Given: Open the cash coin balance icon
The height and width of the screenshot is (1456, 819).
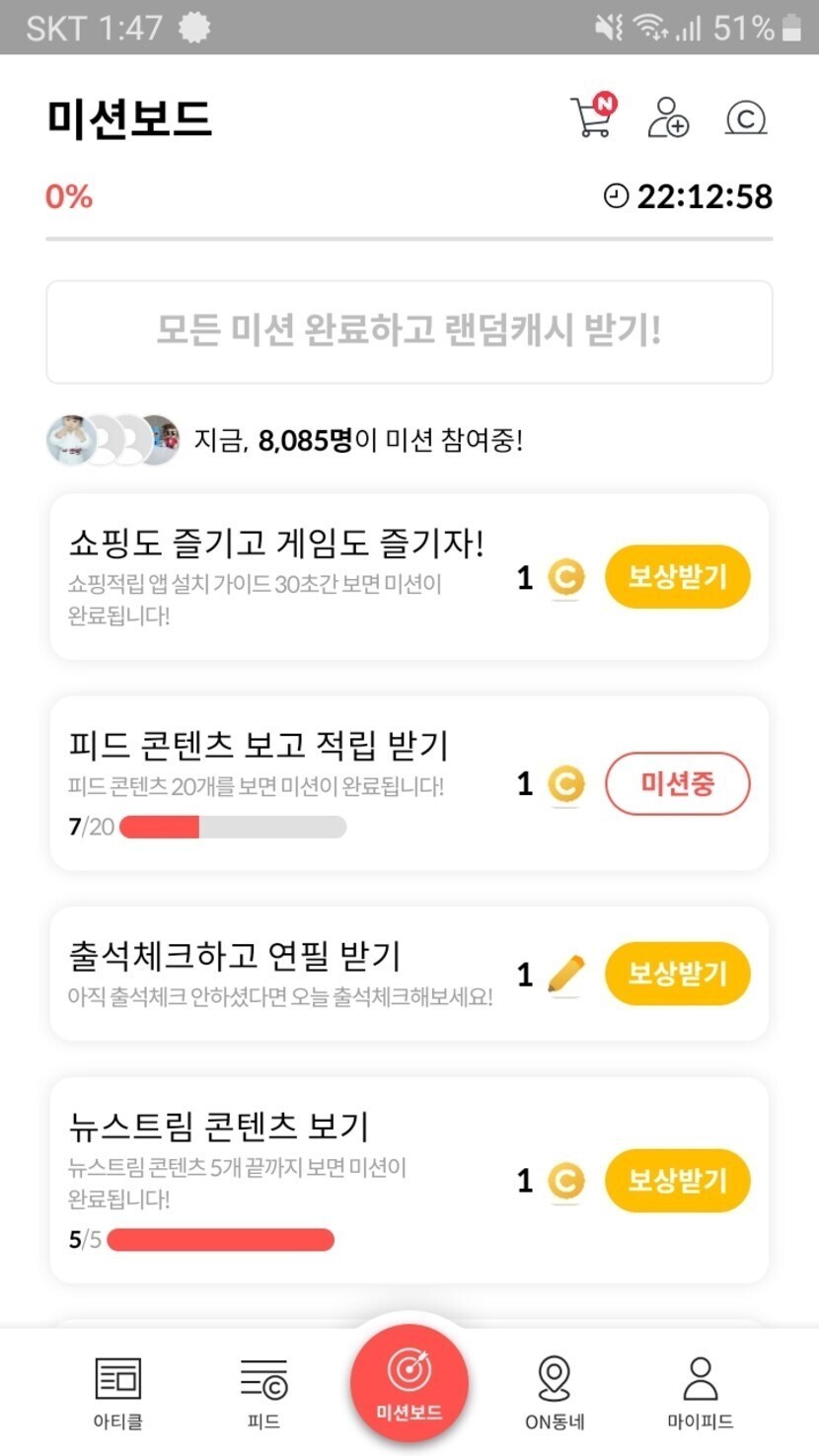Looking at the screenshot, I should (x=745, y=118).
